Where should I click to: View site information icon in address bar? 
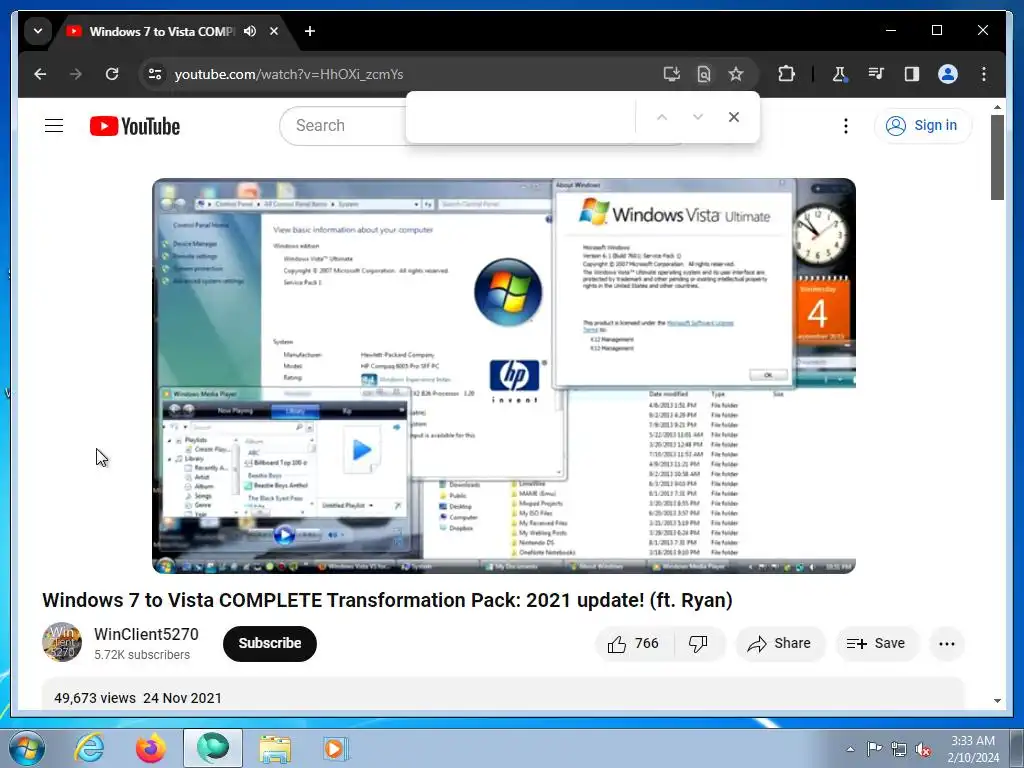pos(155,74)
